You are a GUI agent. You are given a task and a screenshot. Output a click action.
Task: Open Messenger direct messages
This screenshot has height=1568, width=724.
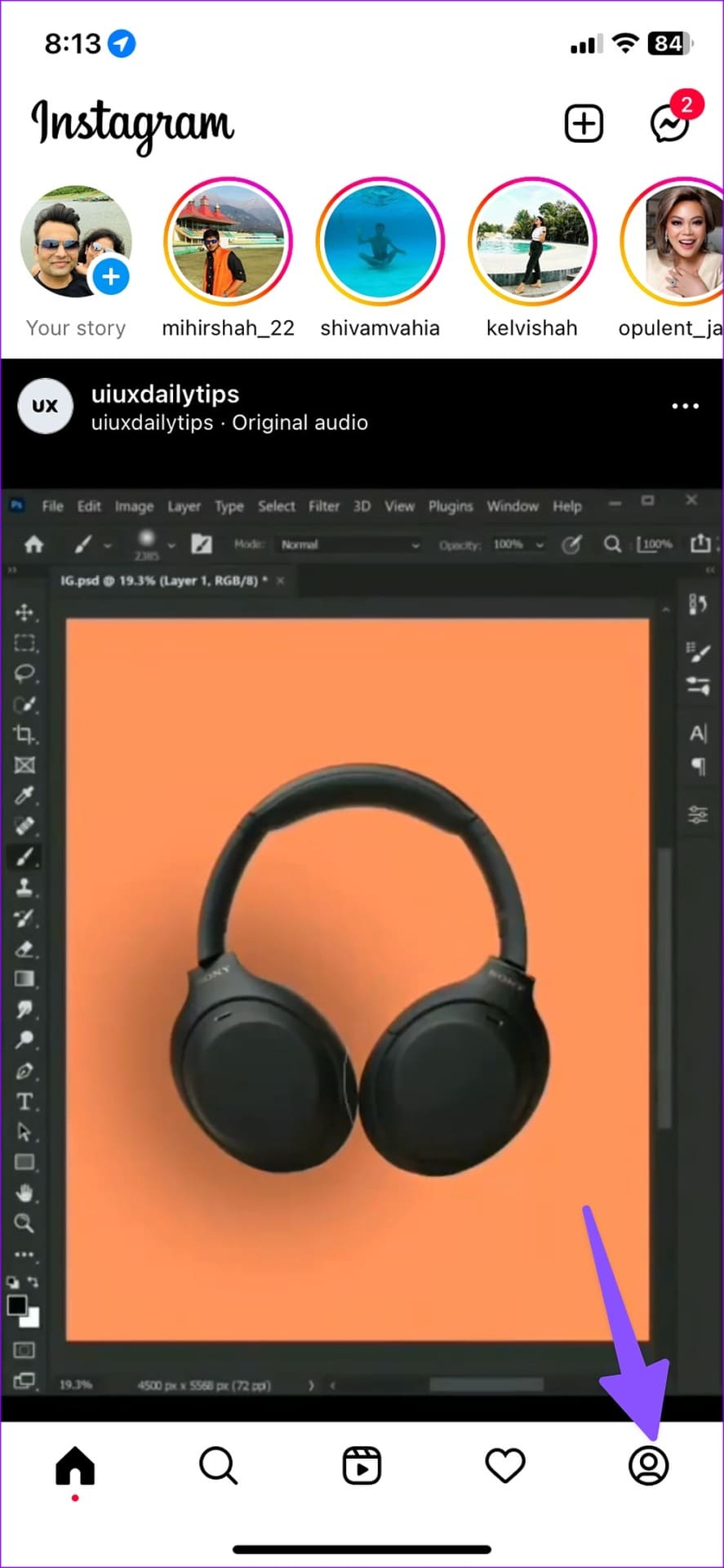(x=670, y=124)
